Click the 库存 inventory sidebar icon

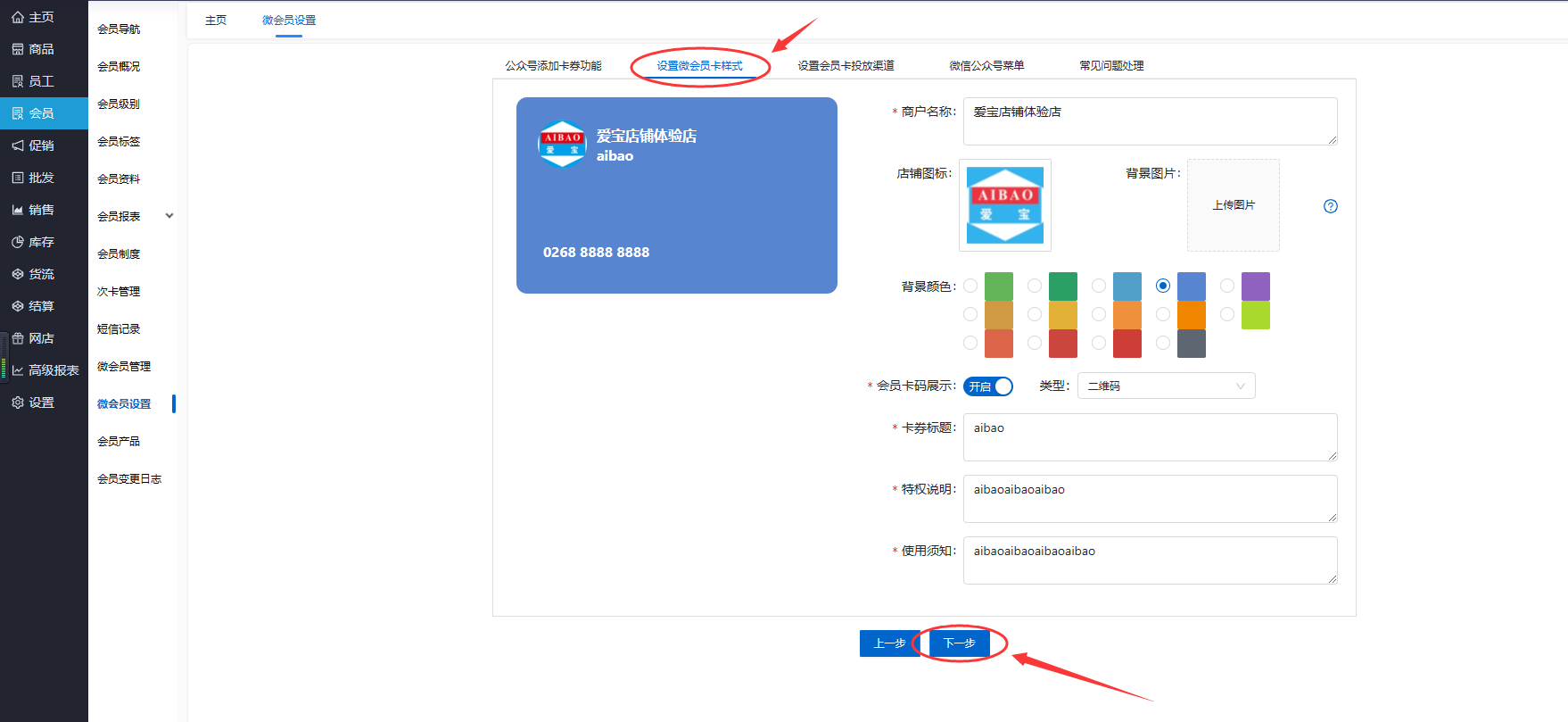point(18,242)
